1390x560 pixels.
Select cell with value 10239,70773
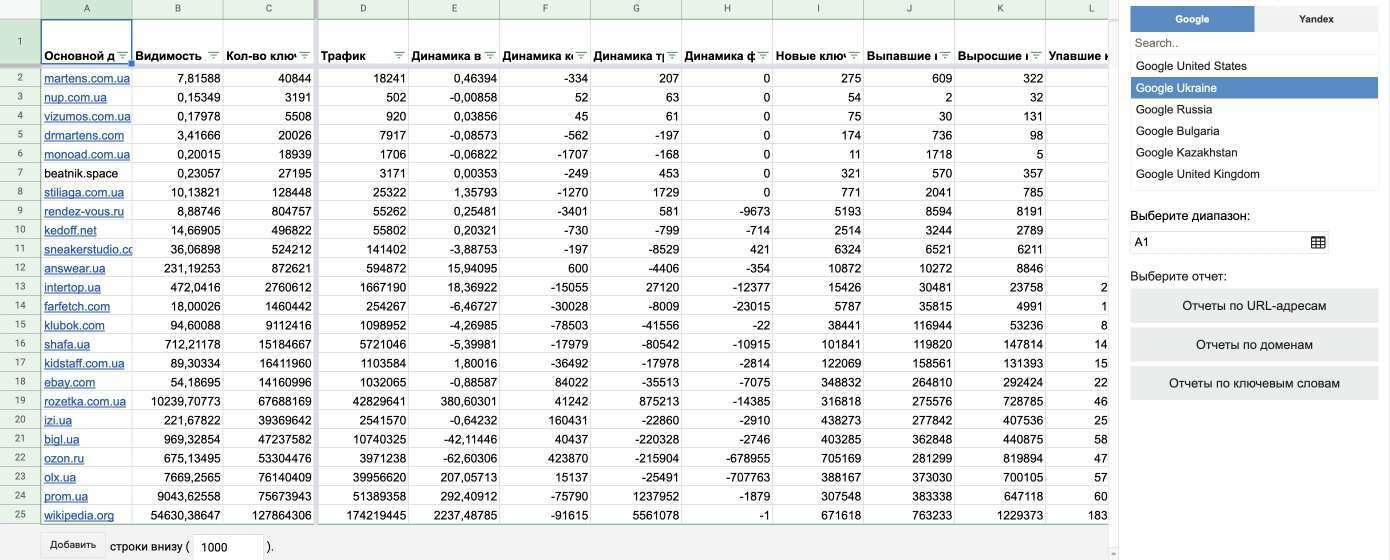[177, 401]
